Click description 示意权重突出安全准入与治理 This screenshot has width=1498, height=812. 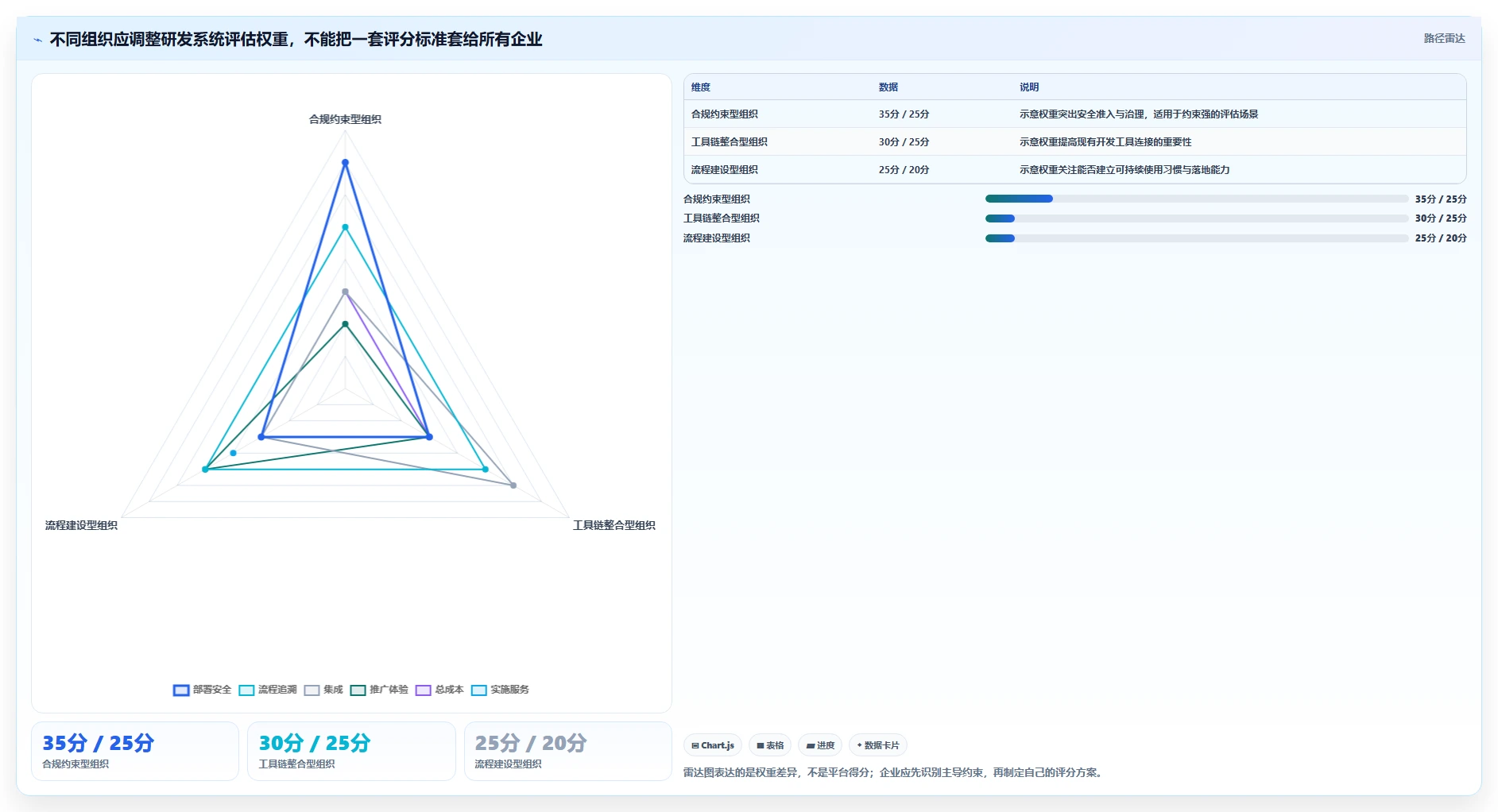coord(1139,114)
